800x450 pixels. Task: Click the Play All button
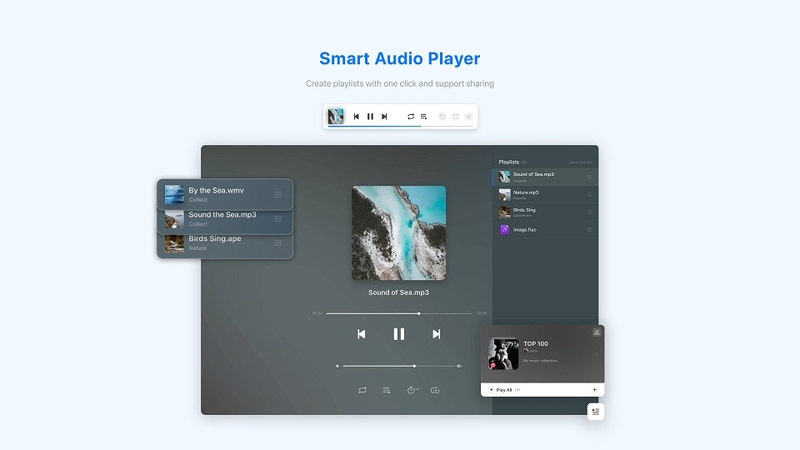(501, 390)
